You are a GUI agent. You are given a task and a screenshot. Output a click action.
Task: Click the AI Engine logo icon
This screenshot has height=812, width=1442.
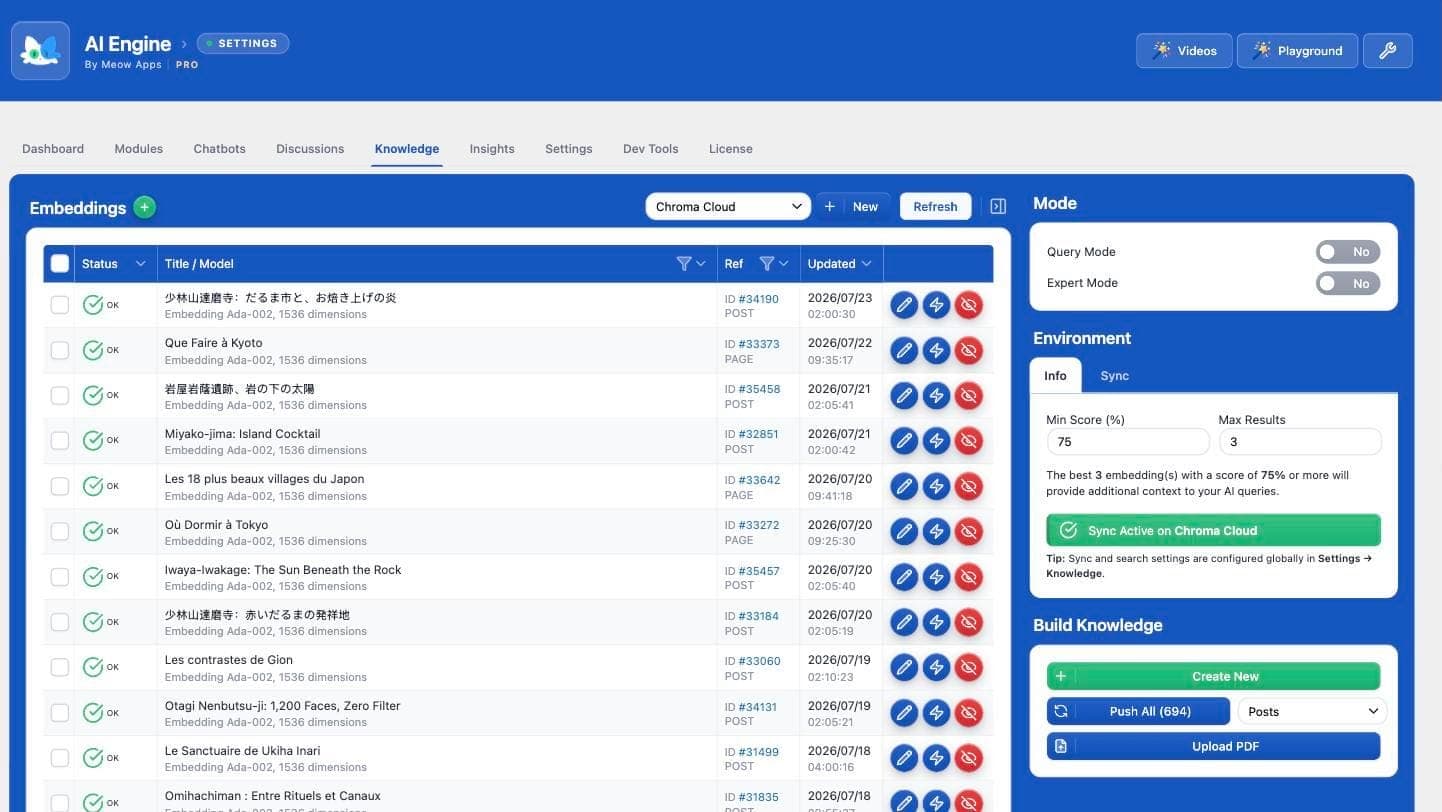41,51
